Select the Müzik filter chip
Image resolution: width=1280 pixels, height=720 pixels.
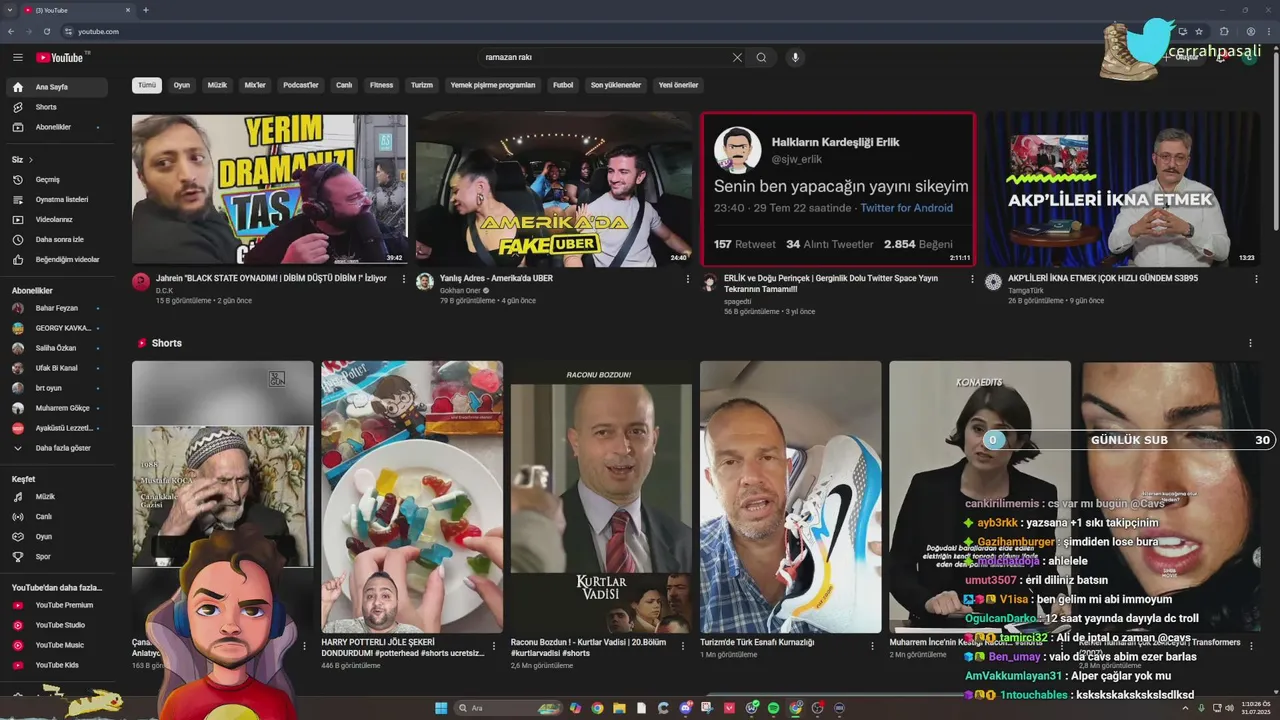click(217, 85)
